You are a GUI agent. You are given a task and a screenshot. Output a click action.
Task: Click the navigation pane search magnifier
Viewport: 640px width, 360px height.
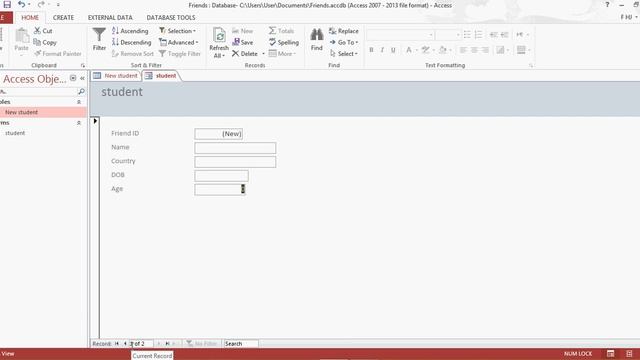pyautogui.click(x=81, y=91)
